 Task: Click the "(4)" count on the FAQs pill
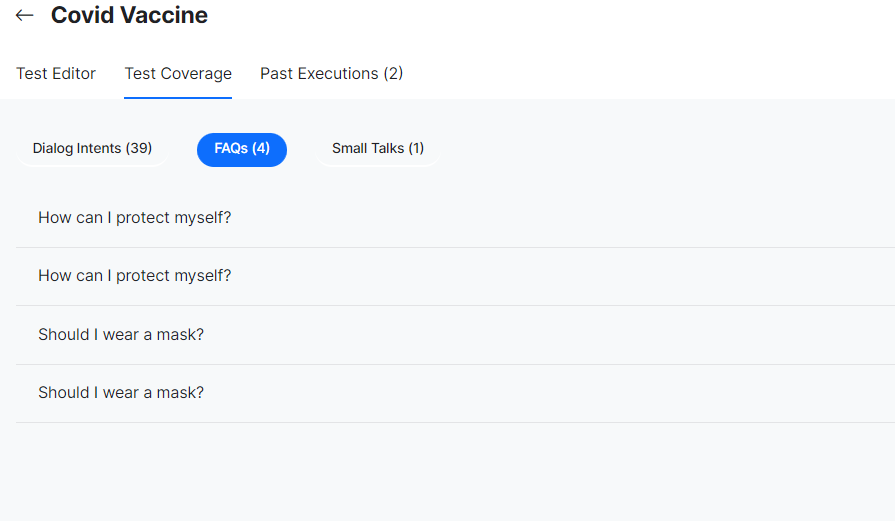click(261, 149)
